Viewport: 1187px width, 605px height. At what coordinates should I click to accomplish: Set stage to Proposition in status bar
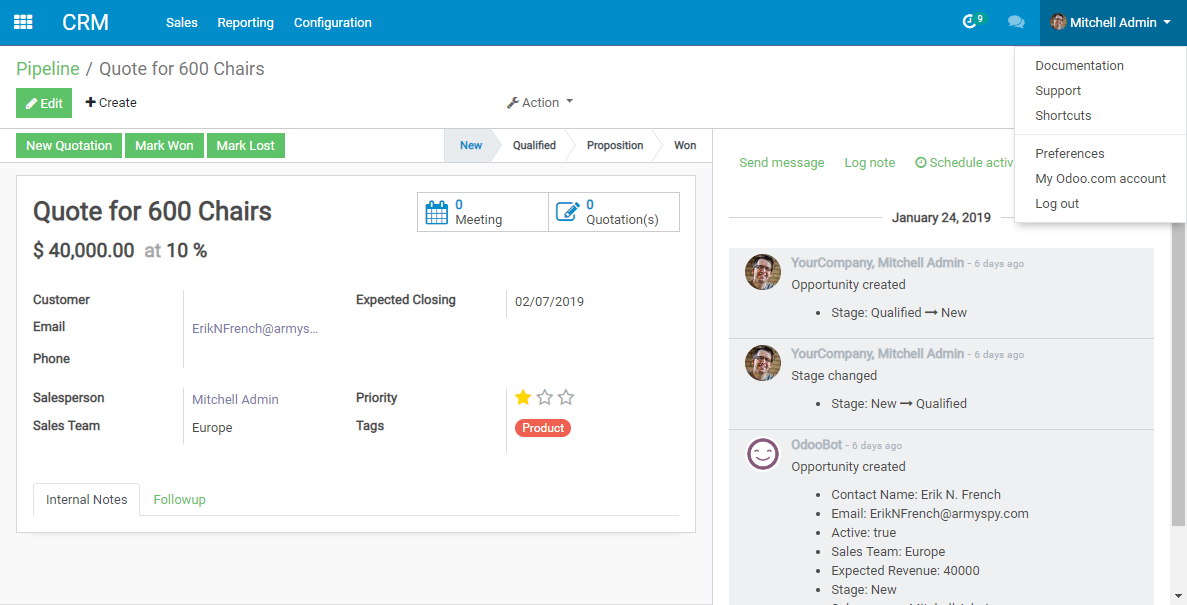614,146
